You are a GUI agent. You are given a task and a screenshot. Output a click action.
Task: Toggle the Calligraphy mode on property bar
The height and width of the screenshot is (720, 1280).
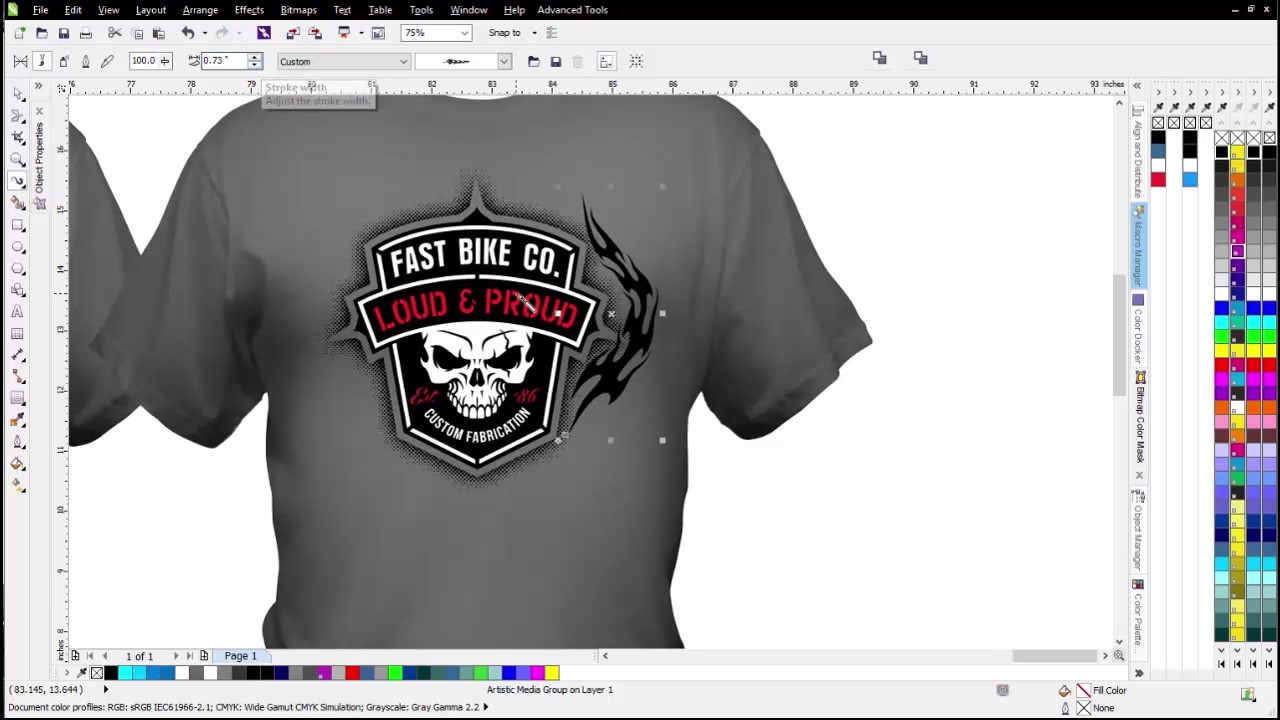[x=86, y=61]
